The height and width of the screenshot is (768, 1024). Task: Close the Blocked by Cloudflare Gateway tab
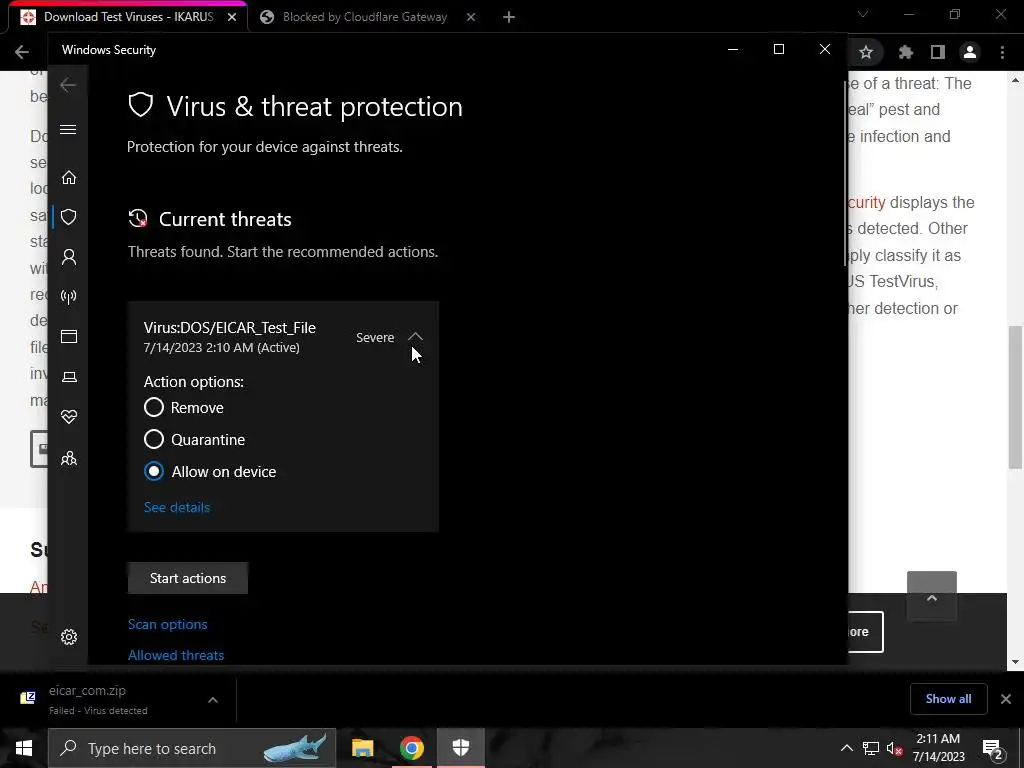click(x=471, y=17)
